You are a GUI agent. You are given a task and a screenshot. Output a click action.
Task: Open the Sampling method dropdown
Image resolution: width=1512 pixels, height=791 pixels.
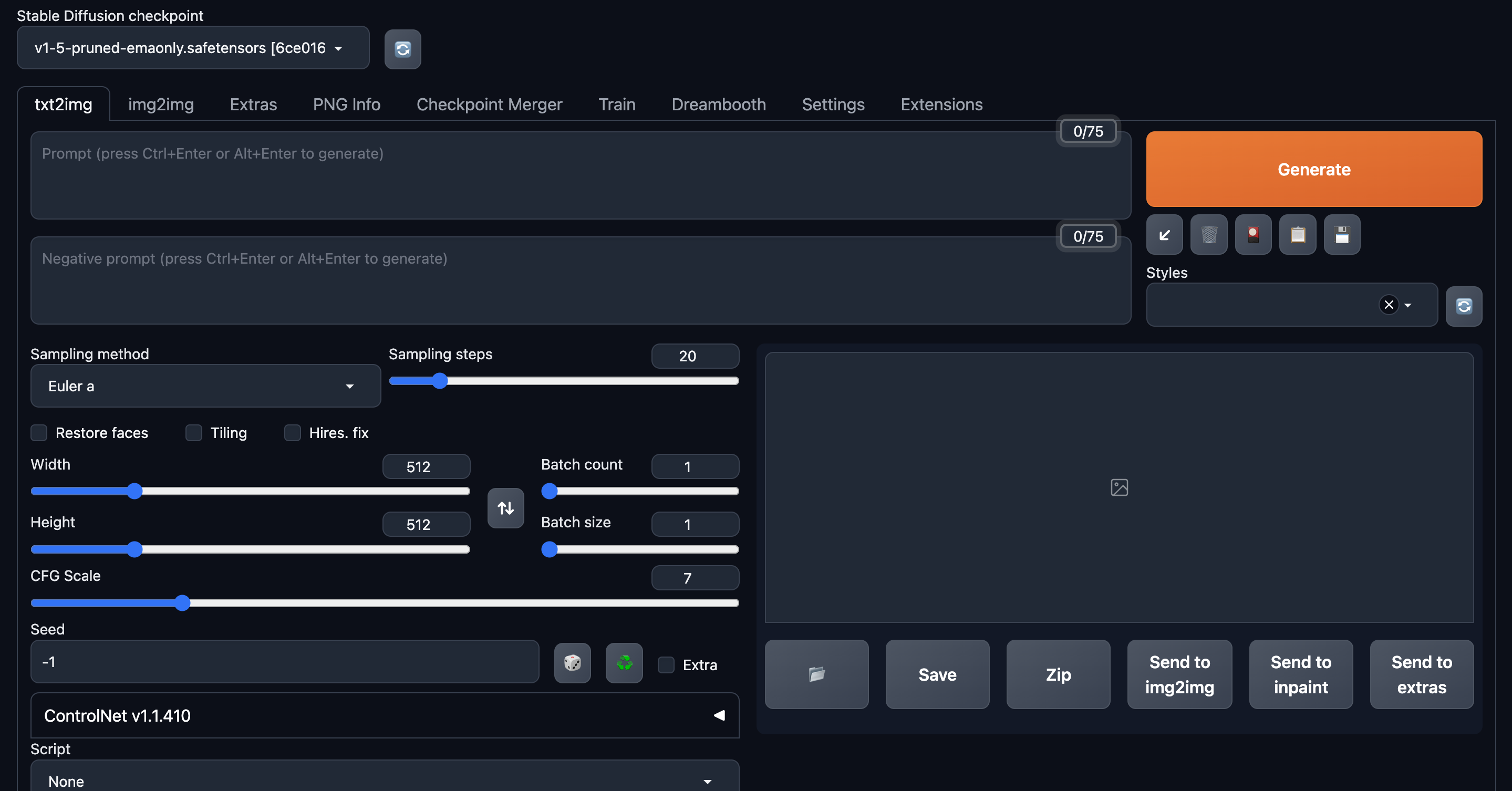[205, 386]
